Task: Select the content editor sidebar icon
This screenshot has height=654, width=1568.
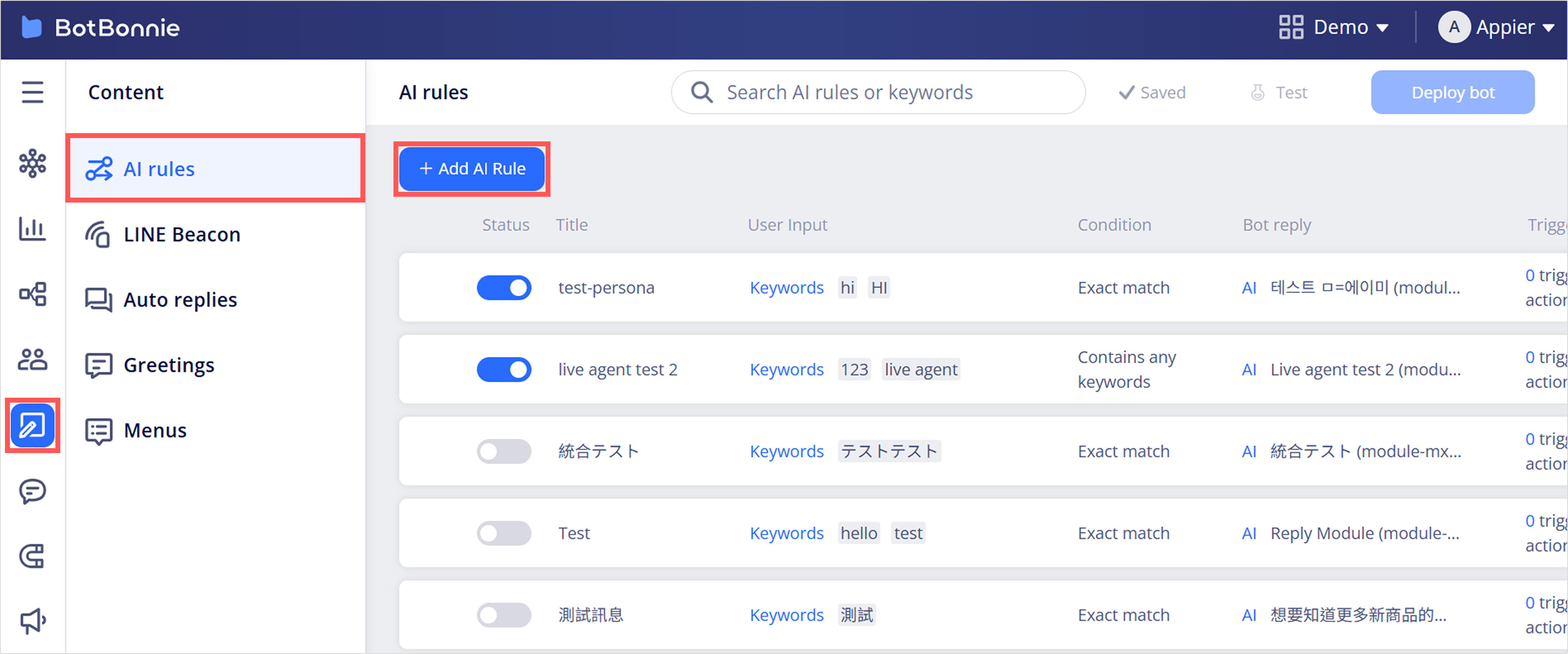Action: point(32,425)
